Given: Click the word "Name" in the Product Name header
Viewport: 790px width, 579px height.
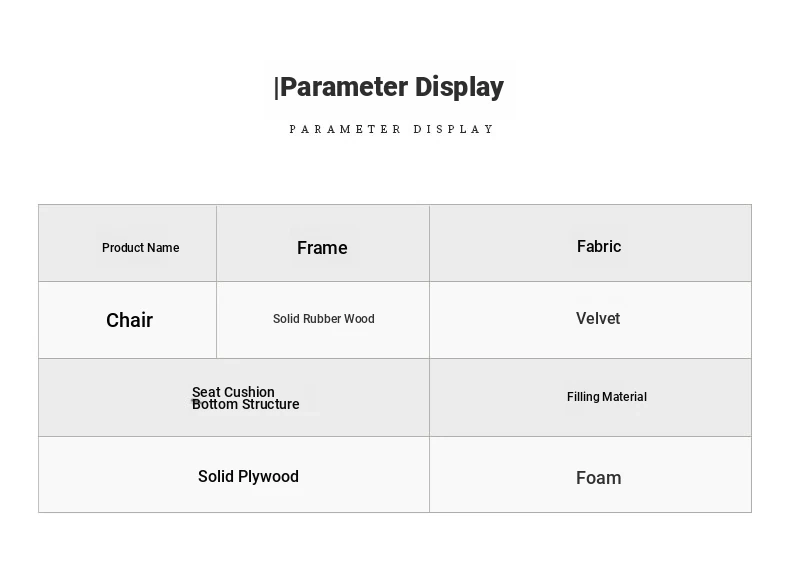Looking at the screenshot, I should click(163, 248).
